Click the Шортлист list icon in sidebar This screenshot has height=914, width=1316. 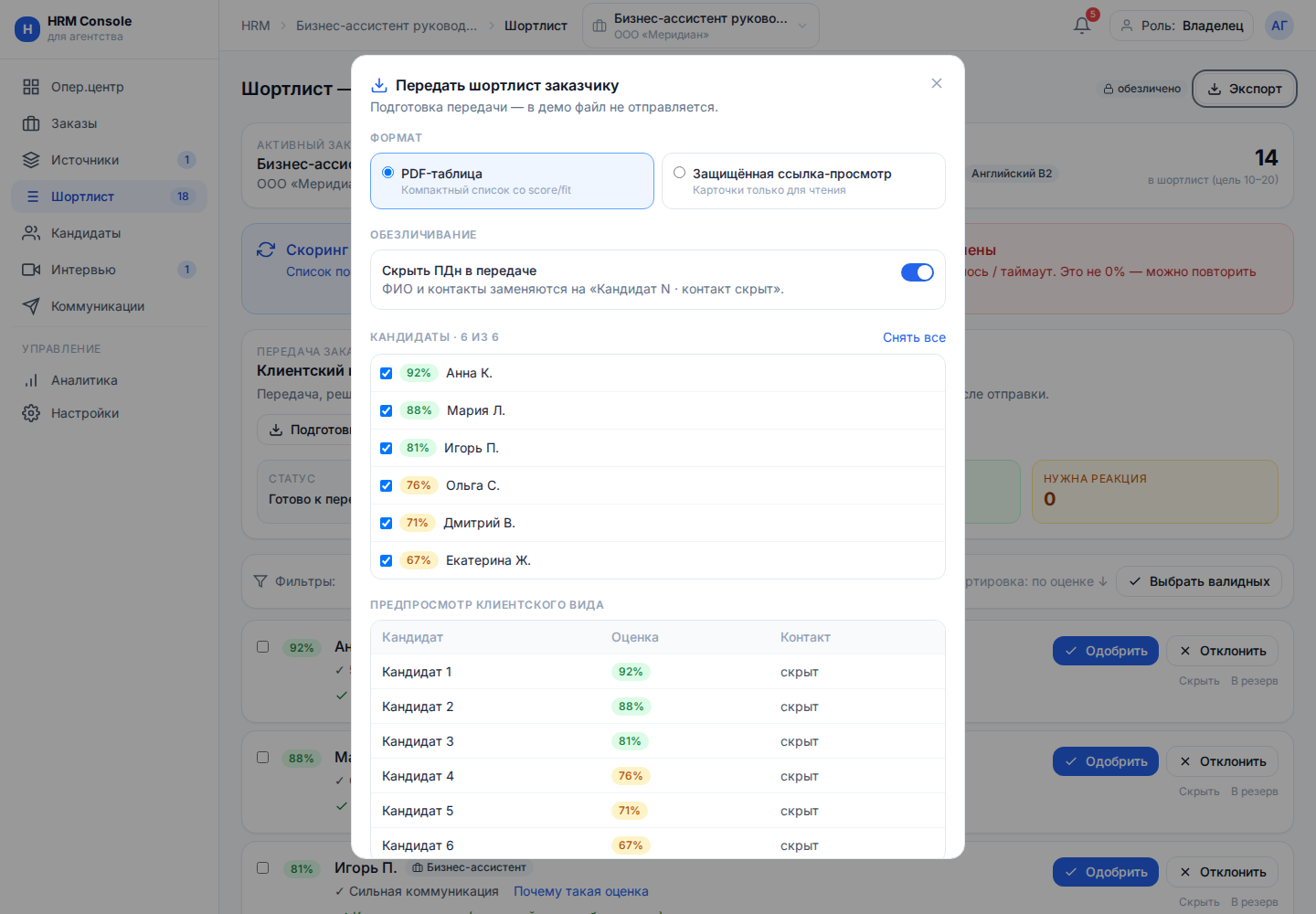[33, 197]
